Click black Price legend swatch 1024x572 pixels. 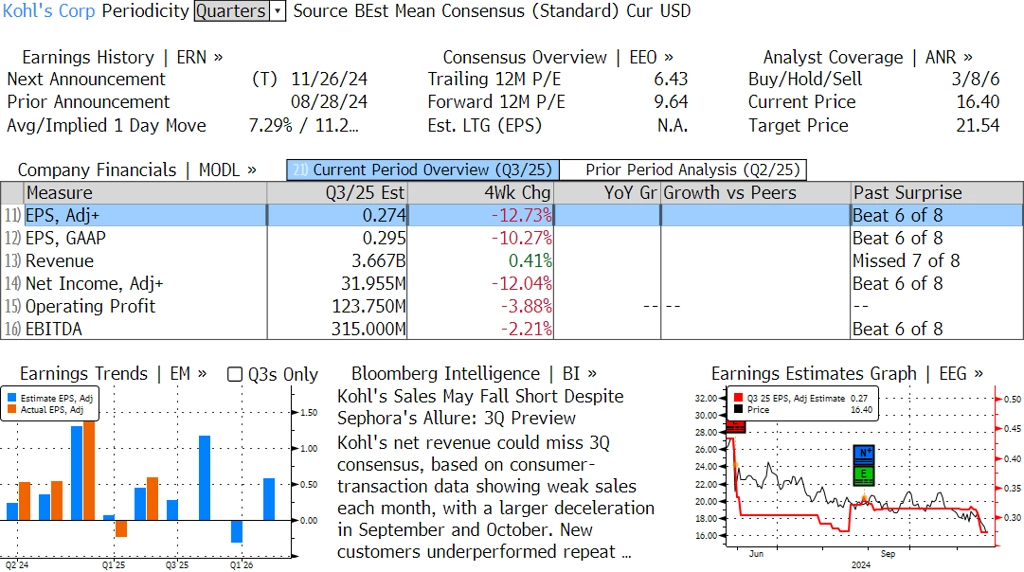click(x=738, y=409)
